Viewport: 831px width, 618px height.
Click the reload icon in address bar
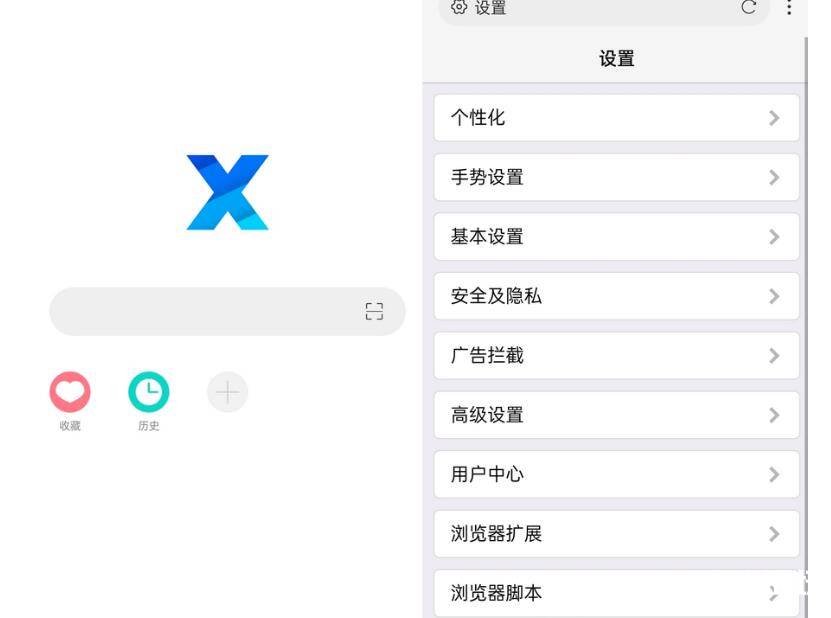(x=748, y=7)
